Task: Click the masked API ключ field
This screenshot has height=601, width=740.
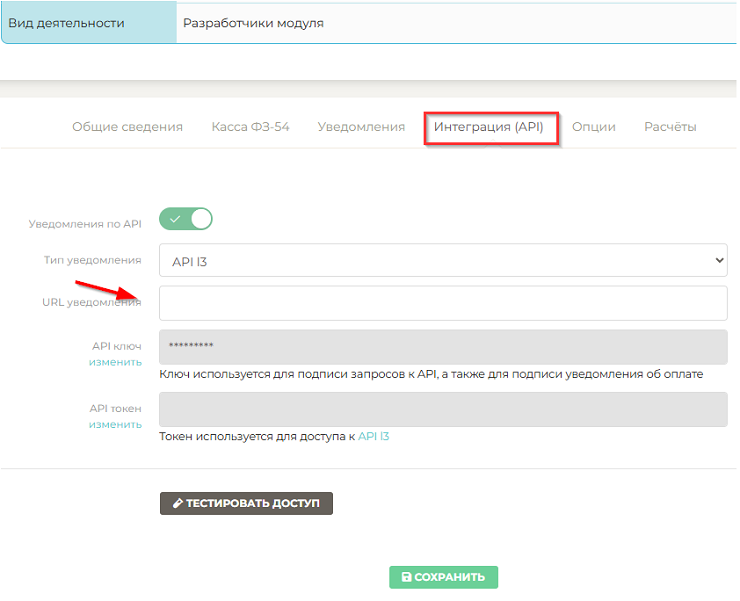Action: [x=442, y=347]
